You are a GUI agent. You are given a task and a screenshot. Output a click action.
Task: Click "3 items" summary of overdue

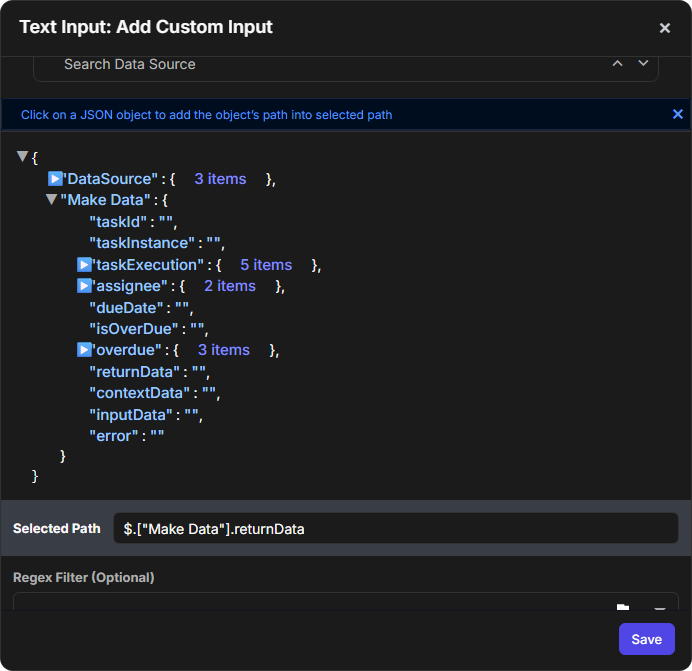[224, 350]
